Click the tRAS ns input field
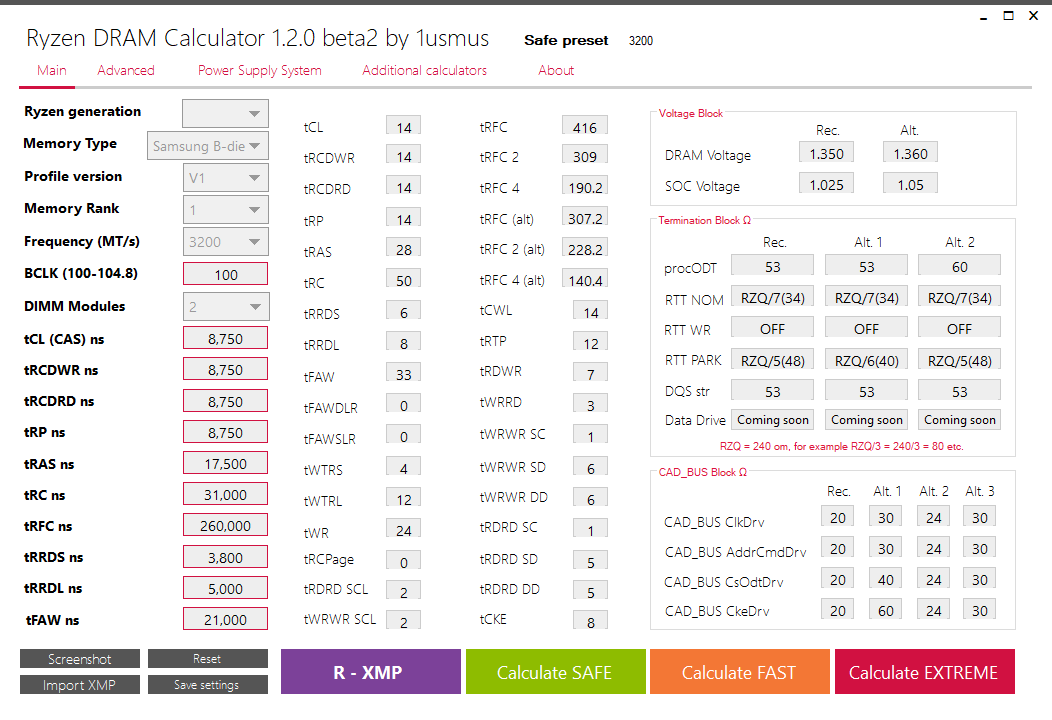The width and height of the screenshot is (1052, 720). tap(225, 464)
